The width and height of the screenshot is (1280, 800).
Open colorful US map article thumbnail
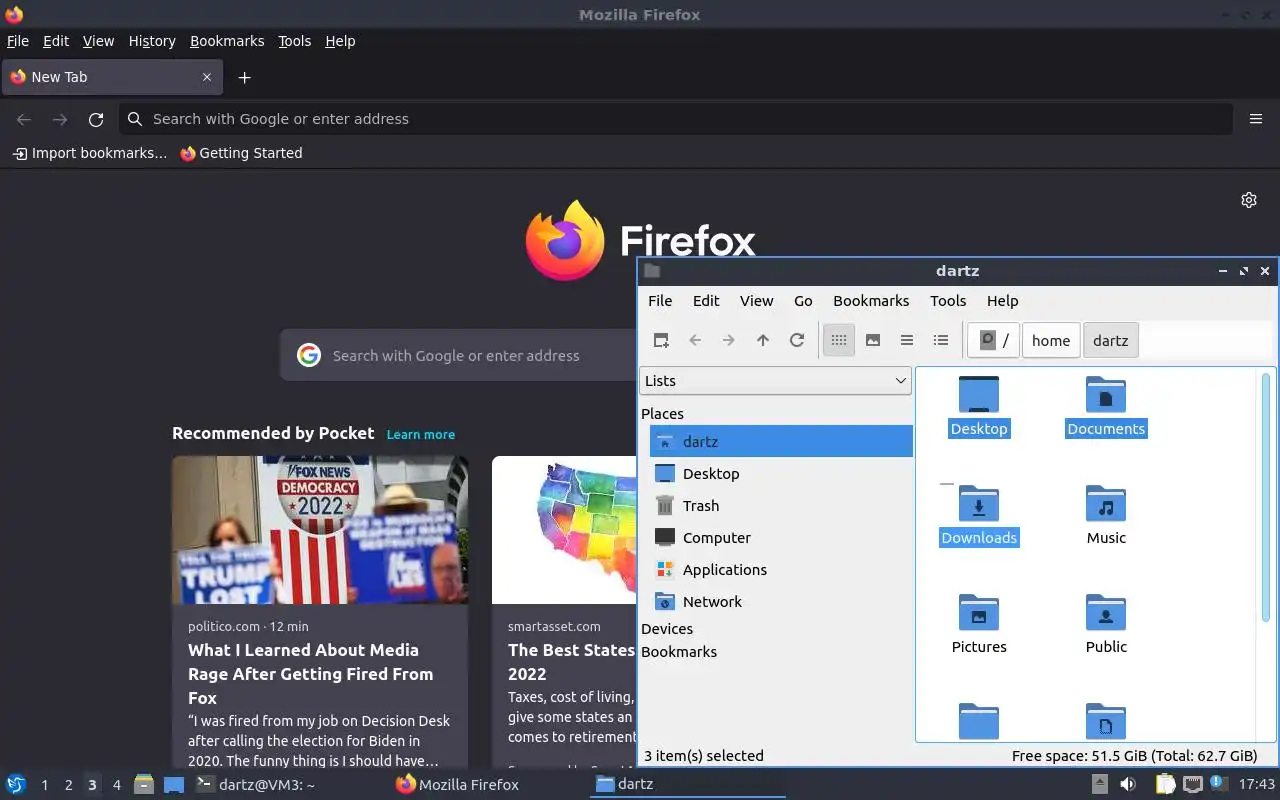coord(564,530)
